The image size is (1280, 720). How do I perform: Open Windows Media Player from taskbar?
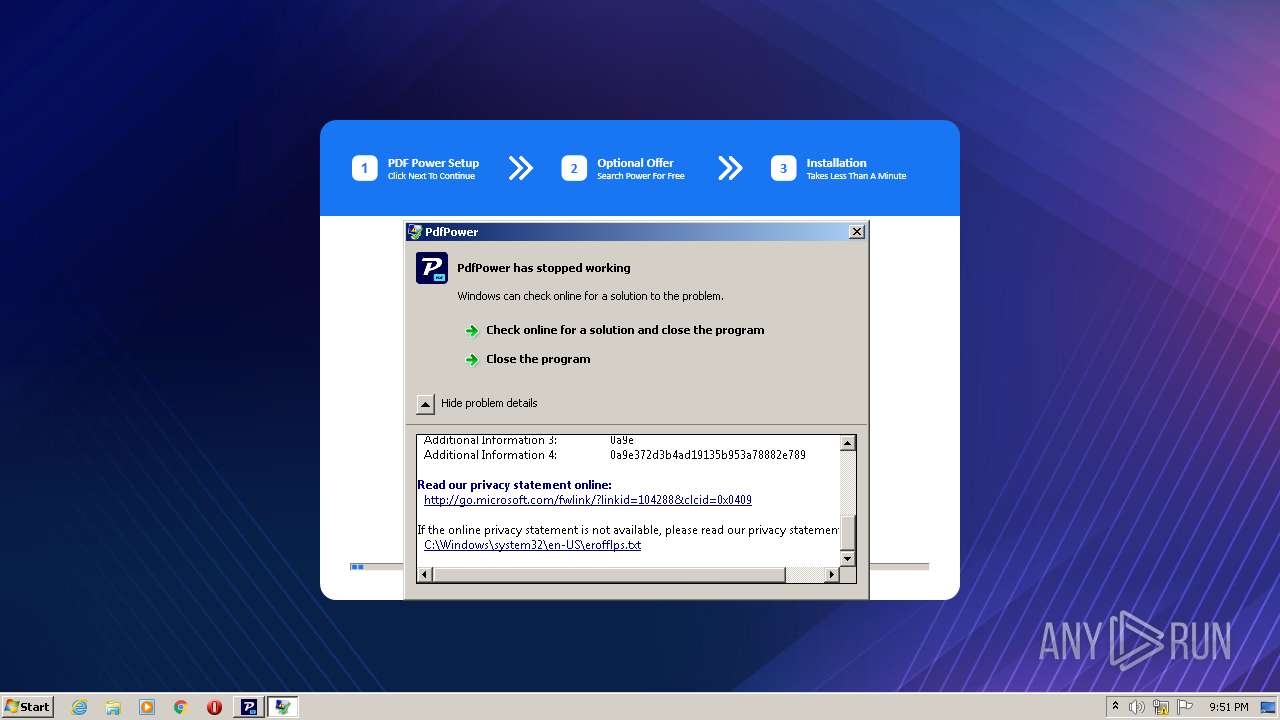click(x=147, y=707)
